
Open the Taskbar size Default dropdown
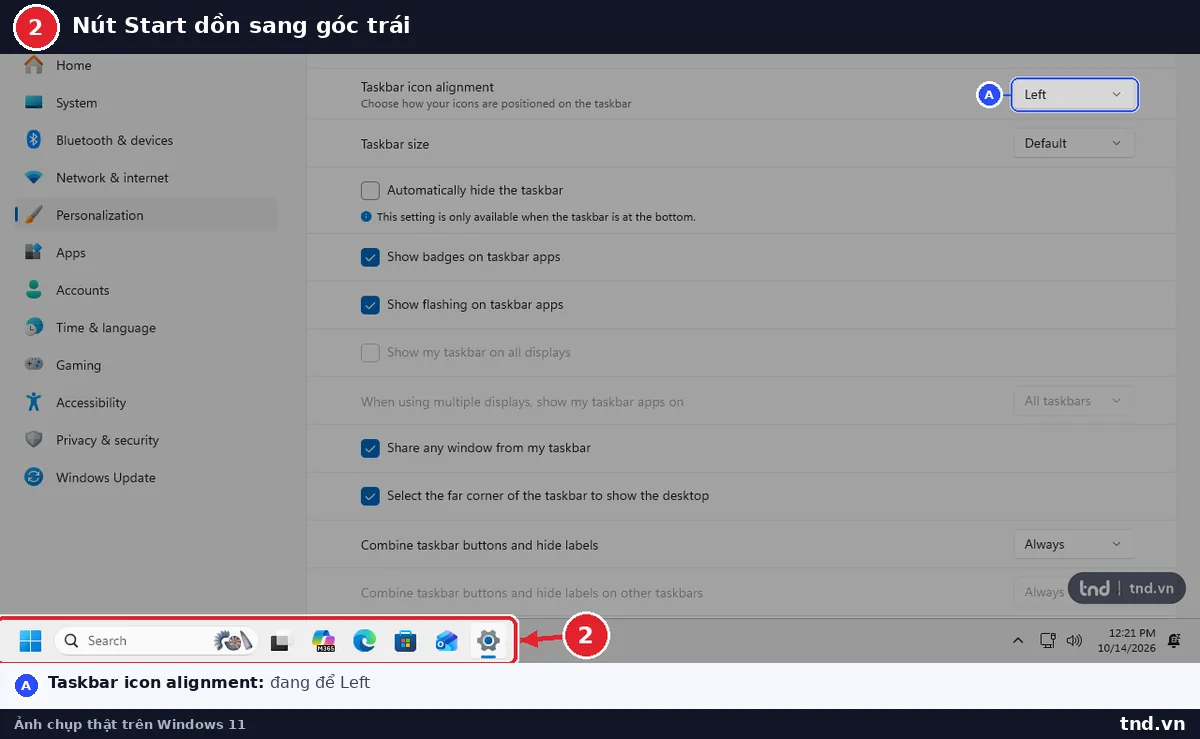pos(1074,143)
